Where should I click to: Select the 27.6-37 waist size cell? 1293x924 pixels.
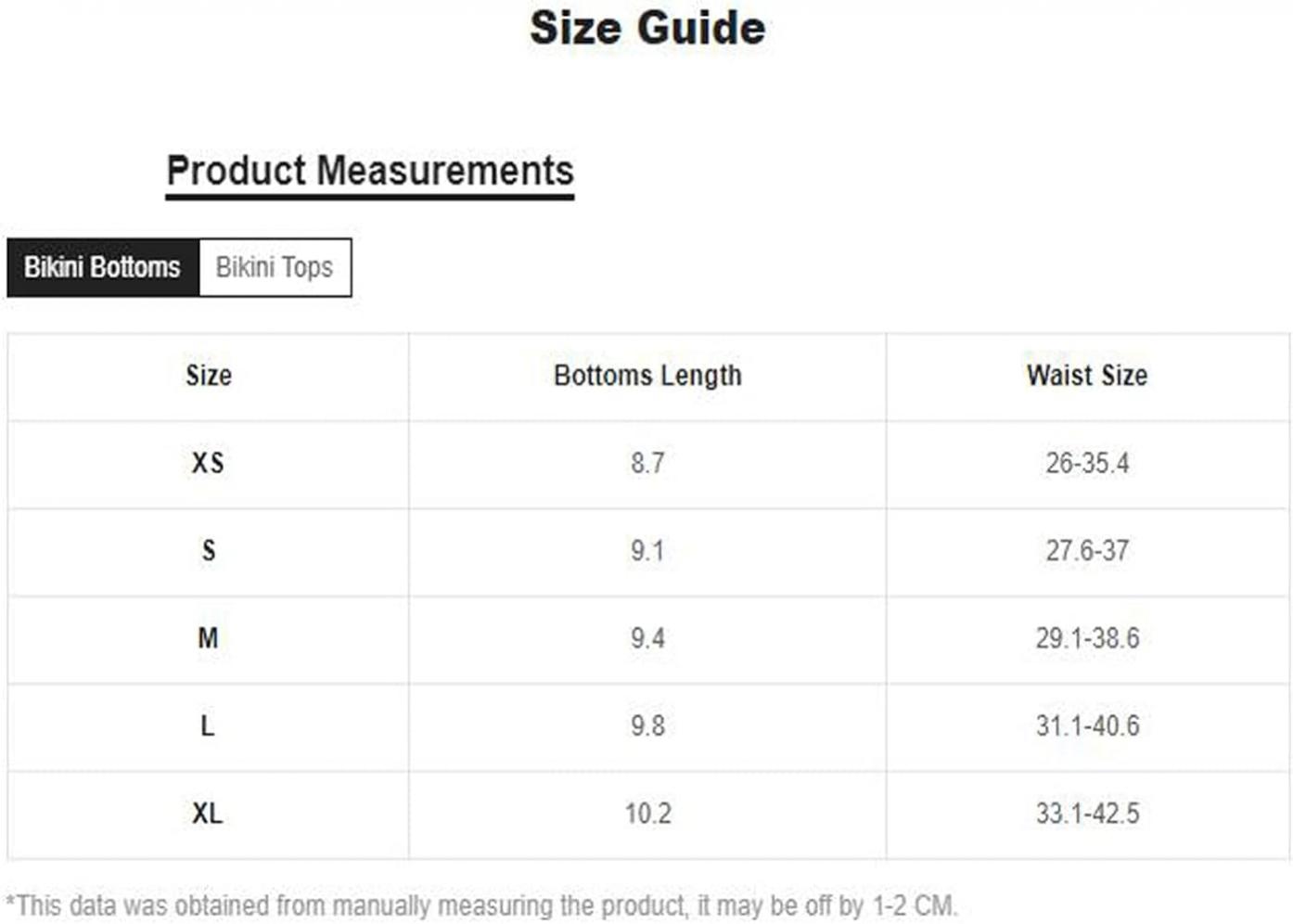click(1087, 551)
